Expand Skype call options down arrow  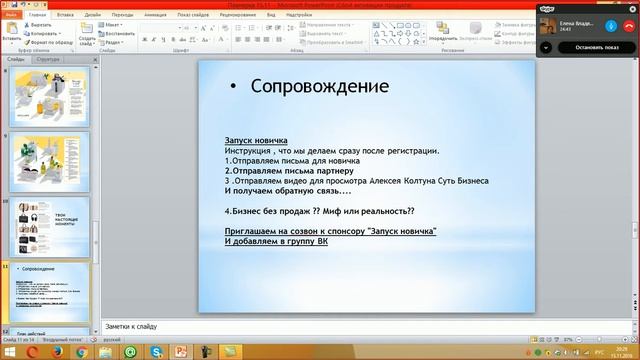(546, 47)
